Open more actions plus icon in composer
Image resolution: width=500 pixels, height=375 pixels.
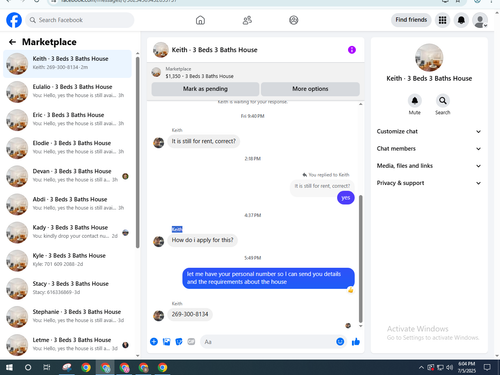coord(154,341)
